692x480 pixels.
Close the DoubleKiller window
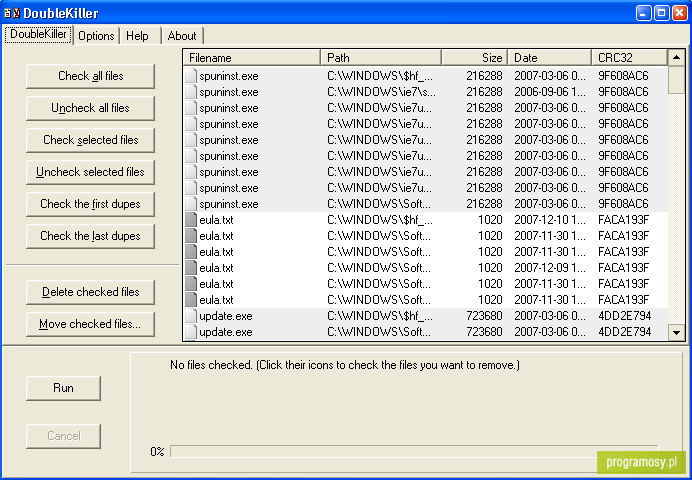point(679,13)
